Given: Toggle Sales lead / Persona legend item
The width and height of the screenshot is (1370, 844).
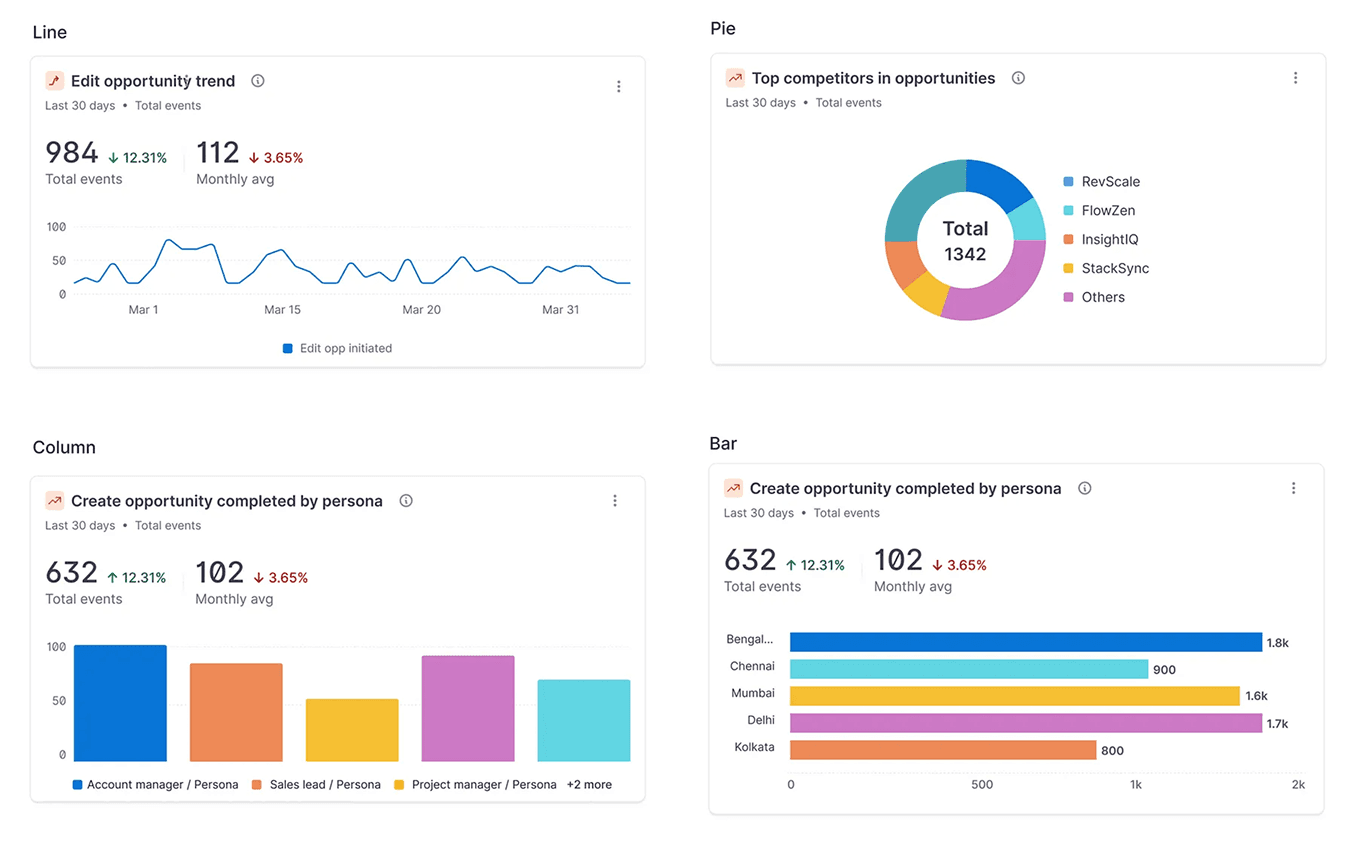Looking at the screenshot, I should tap(316, 785).
